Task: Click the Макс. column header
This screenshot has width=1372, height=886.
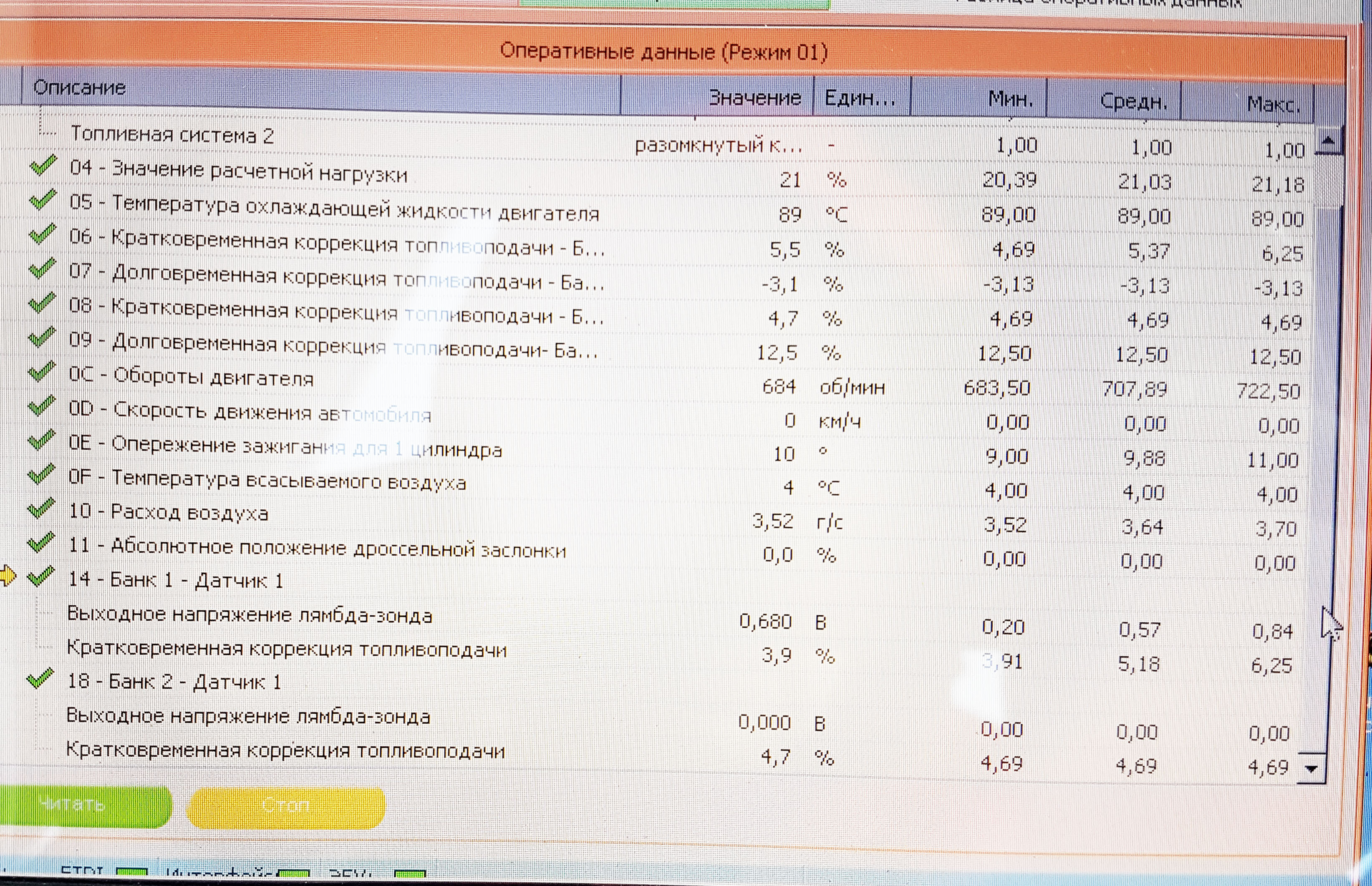Action: (1272, 104)
